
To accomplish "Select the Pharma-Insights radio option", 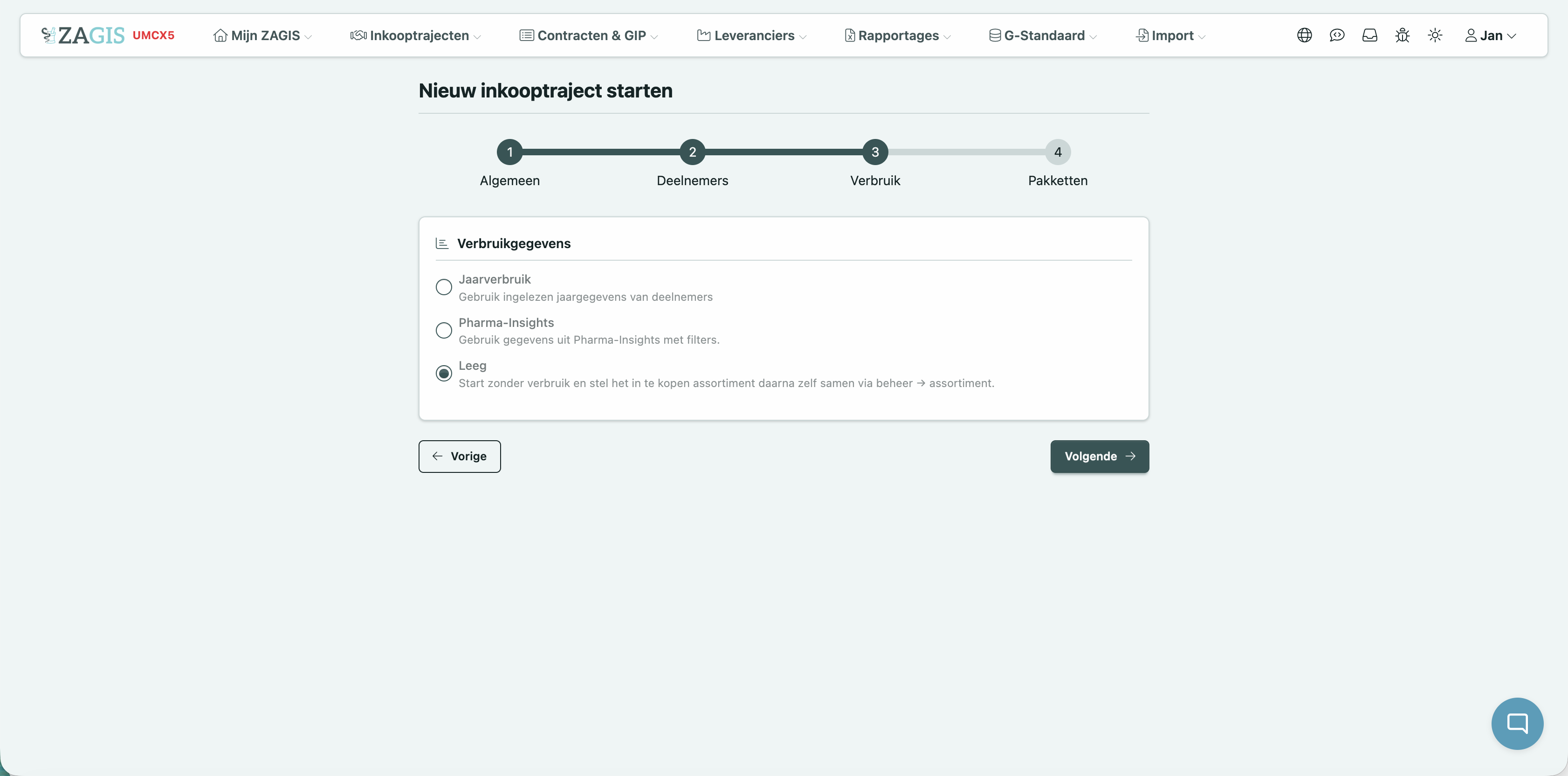I will coord(444,330).
